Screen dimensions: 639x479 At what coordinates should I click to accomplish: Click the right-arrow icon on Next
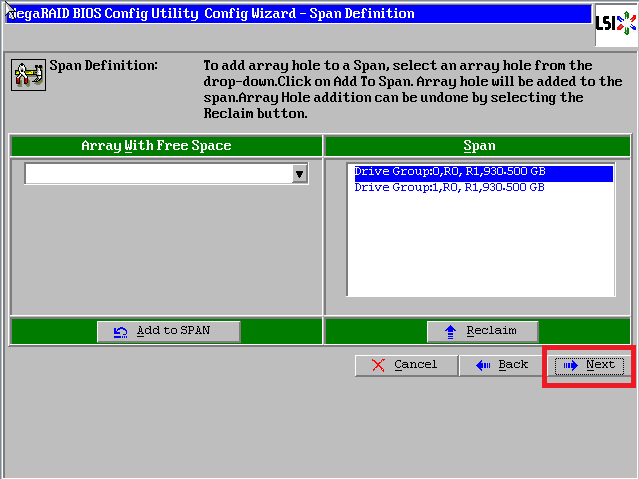570,365
